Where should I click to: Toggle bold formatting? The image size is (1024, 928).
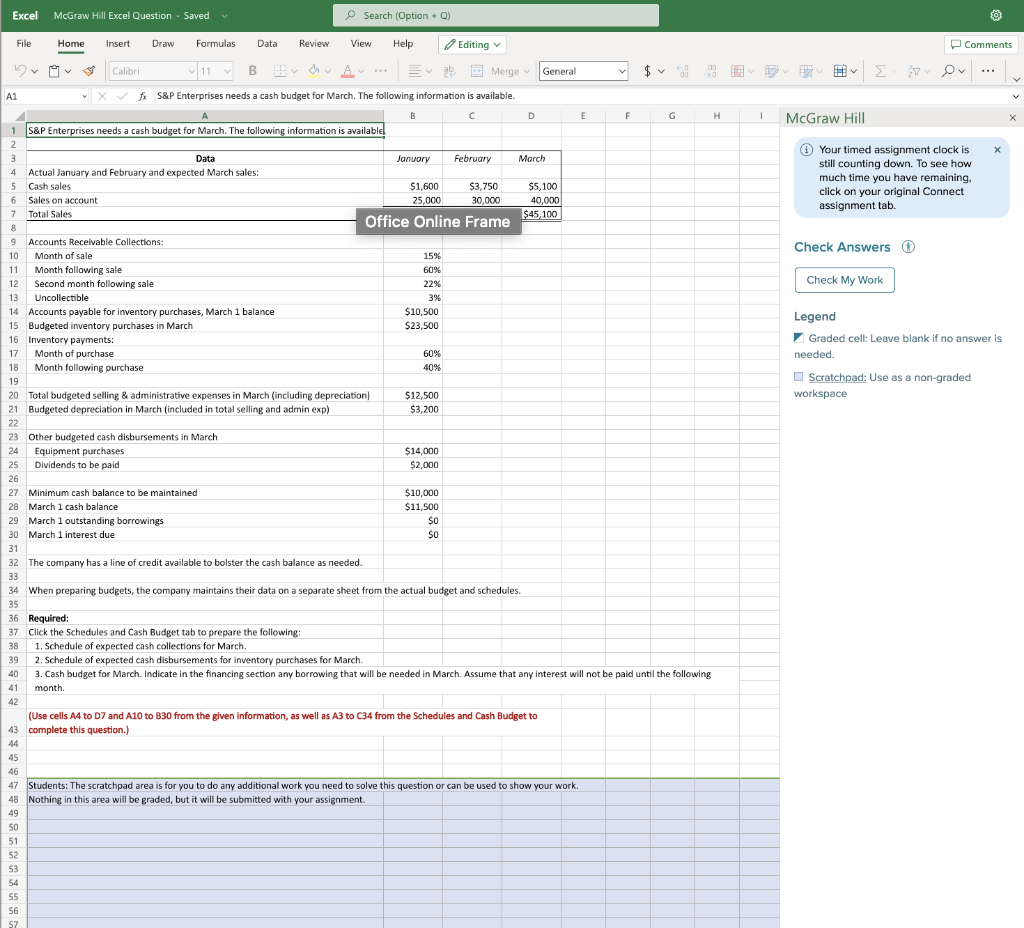click(x=253, y=71)
